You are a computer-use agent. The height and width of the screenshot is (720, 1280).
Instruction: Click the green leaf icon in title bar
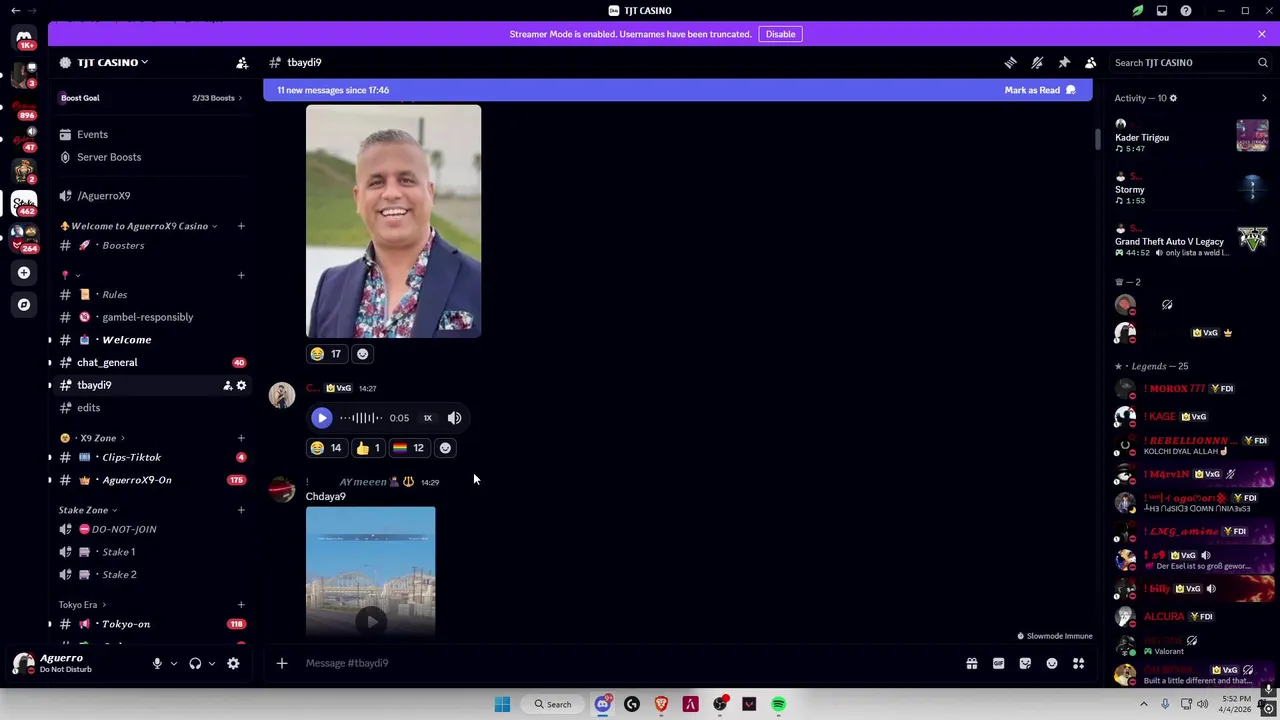(x=1138, y=11)
